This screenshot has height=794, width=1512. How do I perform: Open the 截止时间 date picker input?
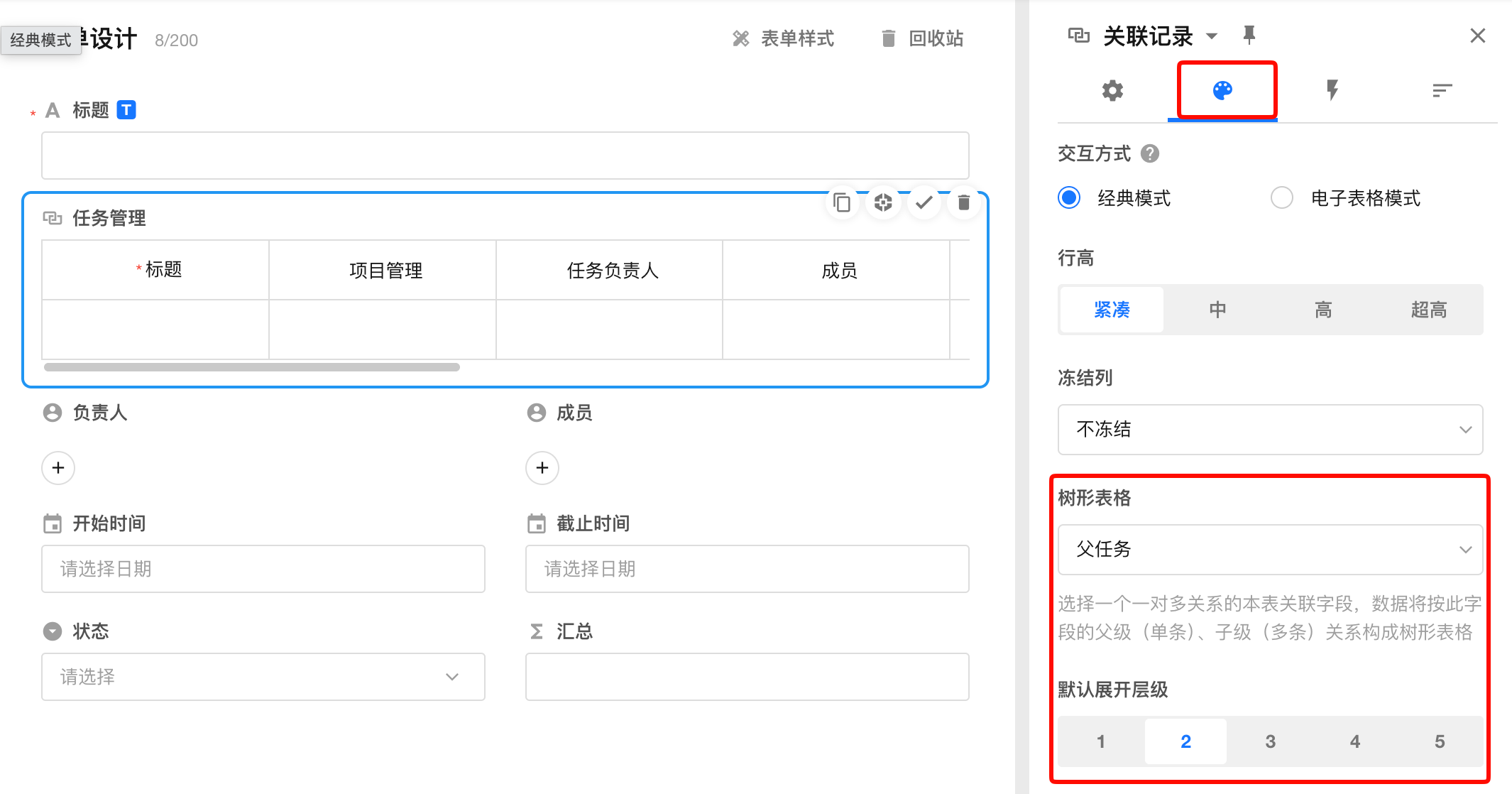tap(747, 569)
